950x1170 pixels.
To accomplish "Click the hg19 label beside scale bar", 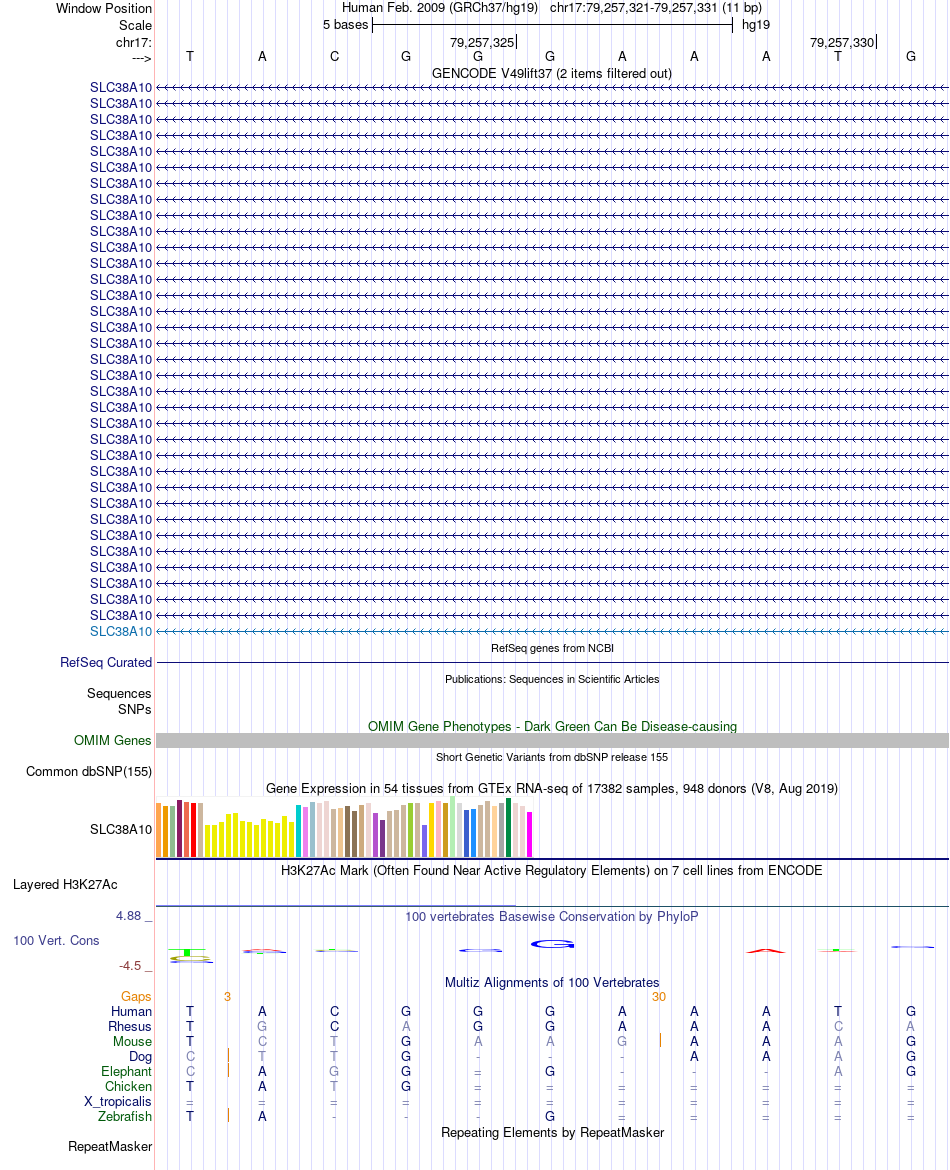I will 756,25.
